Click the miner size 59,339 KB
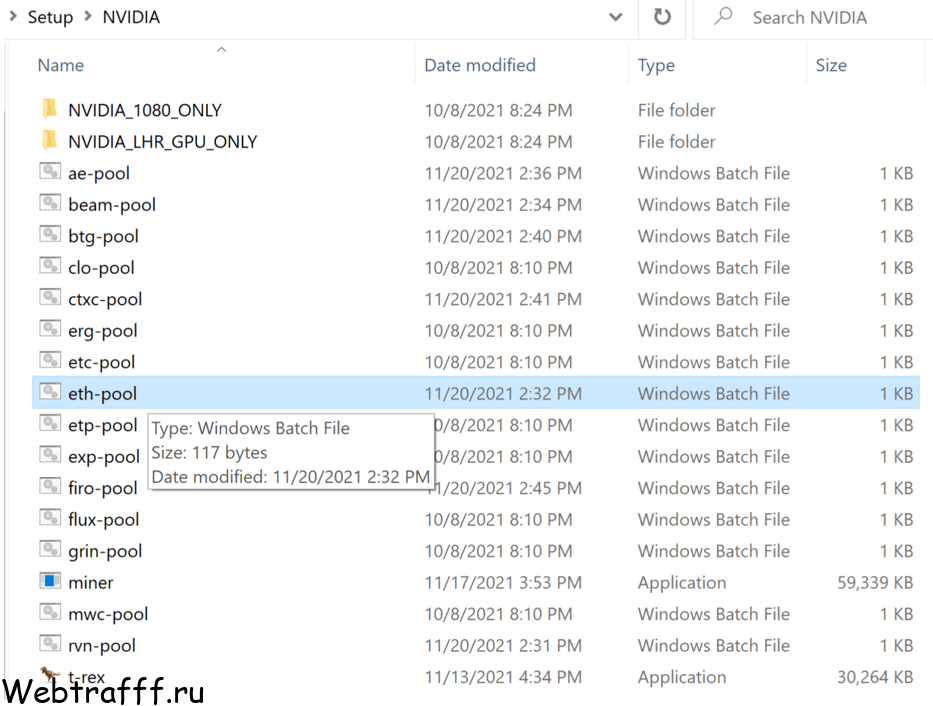The image size is (933, 706). click(875, 582)
